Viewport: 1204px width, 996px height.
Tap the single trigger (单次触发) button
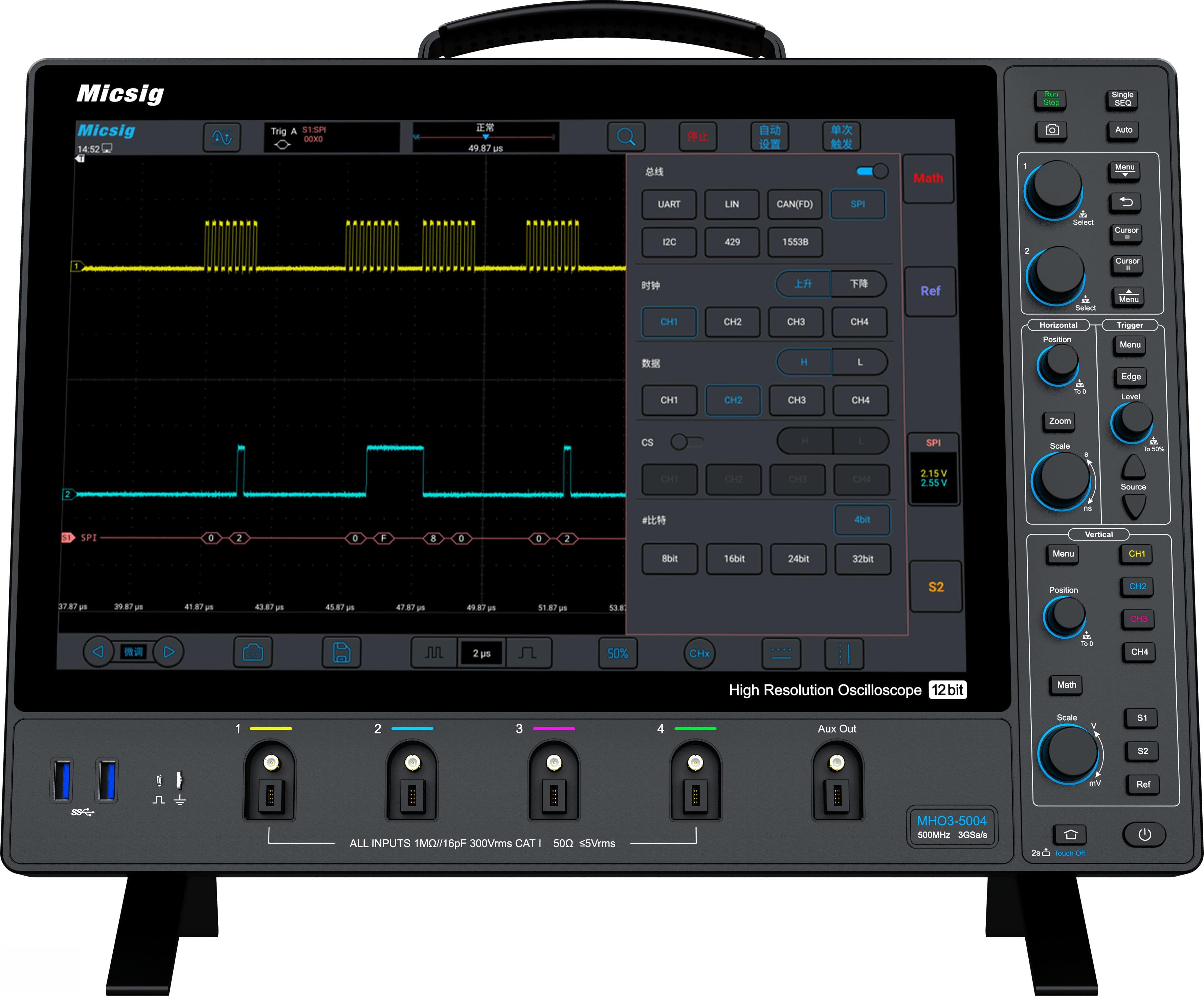[841, 136]
